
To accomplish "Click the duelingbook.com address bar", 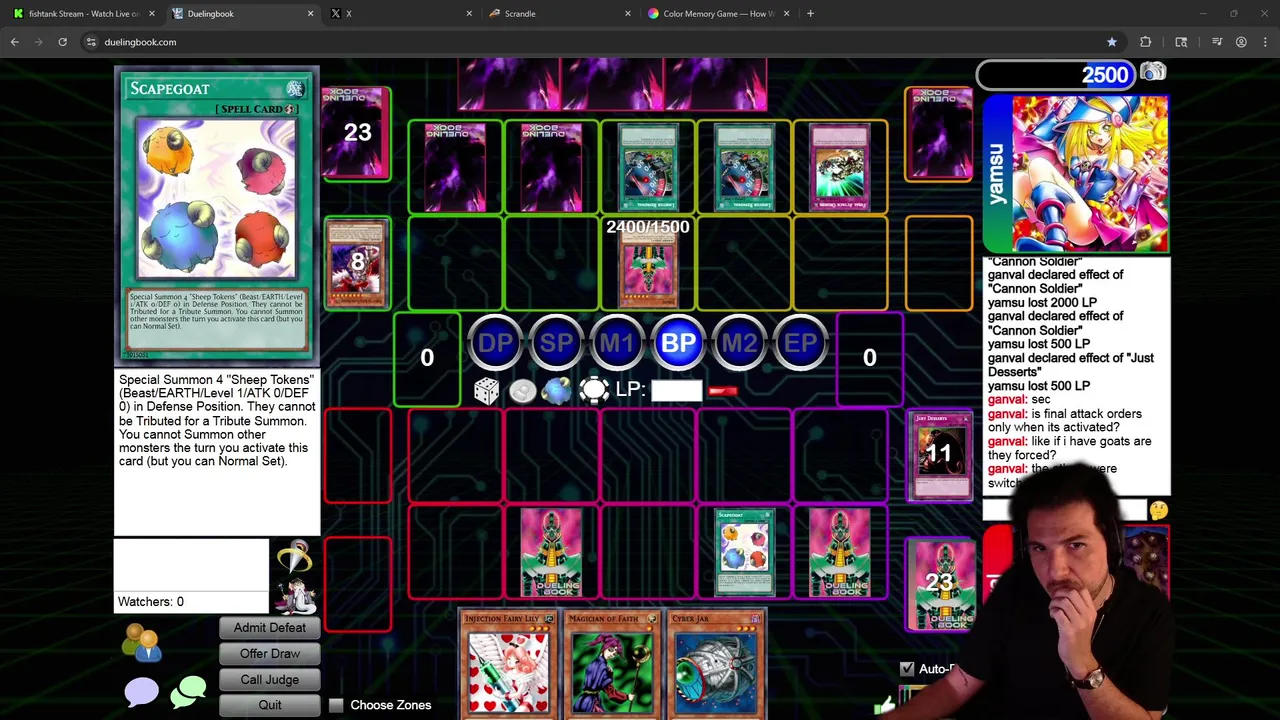I will point(600,42).
